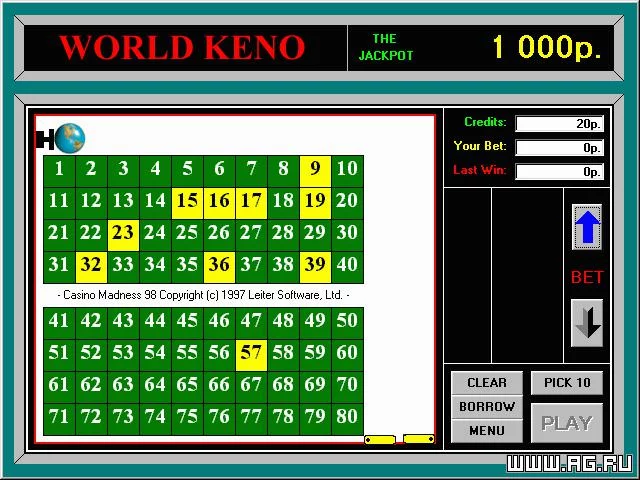640x480 pixels.
Task: Click the BORROW button
Action: click(x=487, y=407)
